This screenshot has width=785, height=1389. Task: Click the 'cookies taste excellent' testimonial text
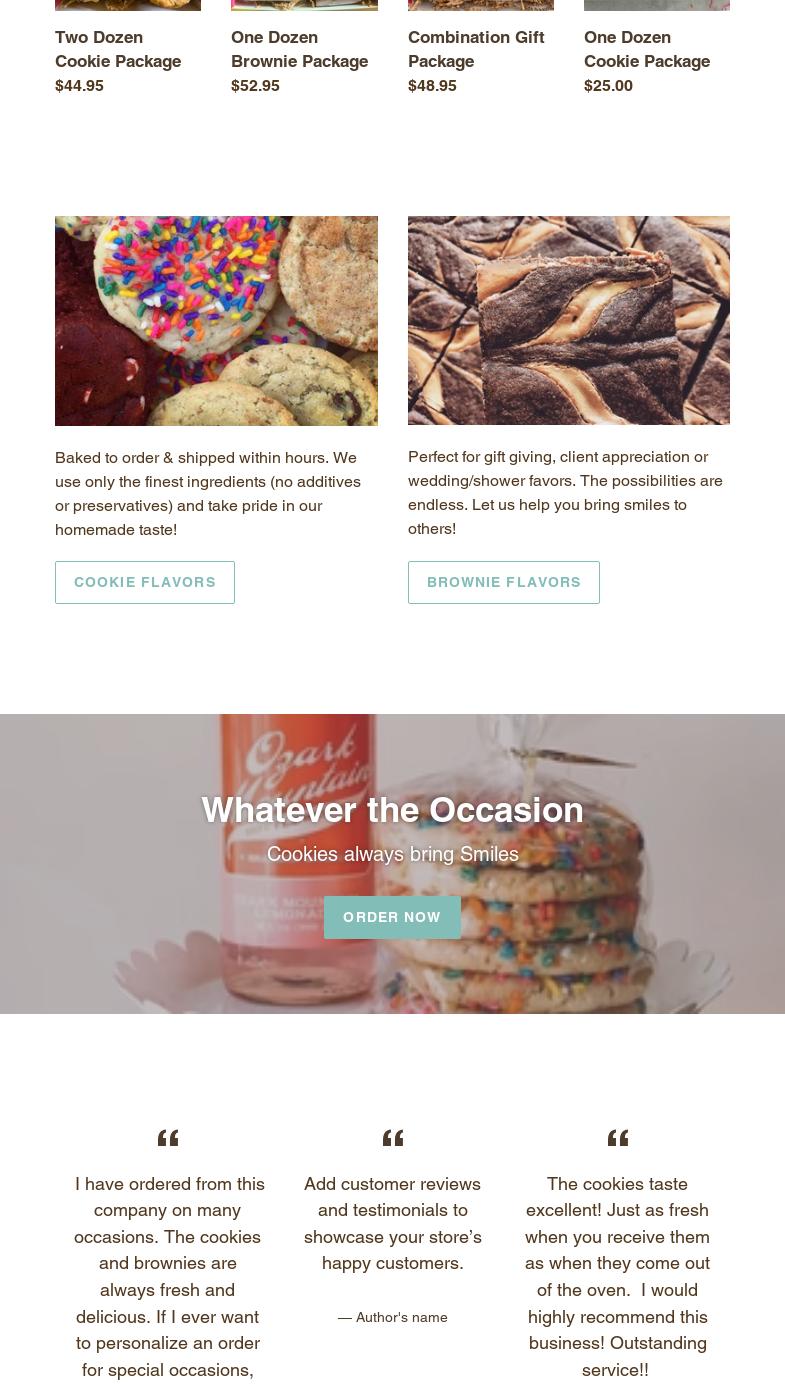click(617, 1276)
